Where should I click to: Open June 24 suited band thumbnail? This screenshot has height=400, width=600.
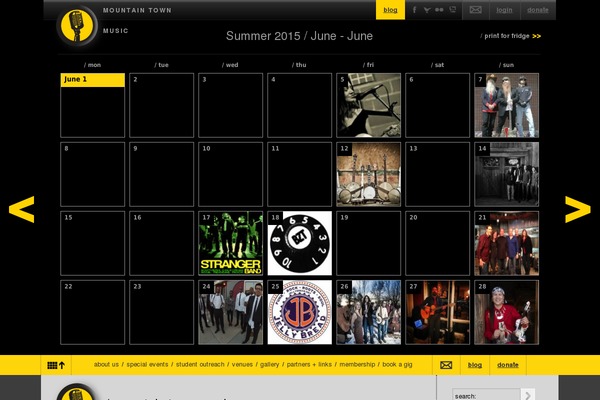click(231, 312)
